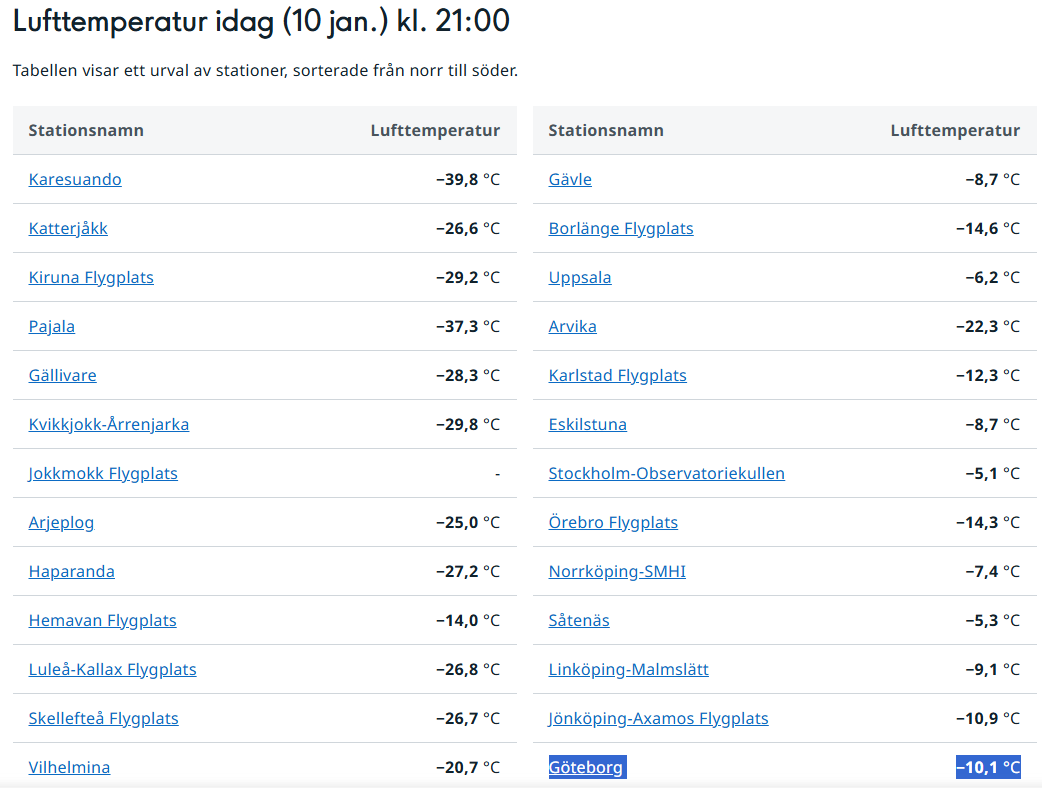The height and width of the screenshot is (802, 1042).
Task: Select Kiruna Flygplats station
Action: (91, 278)
